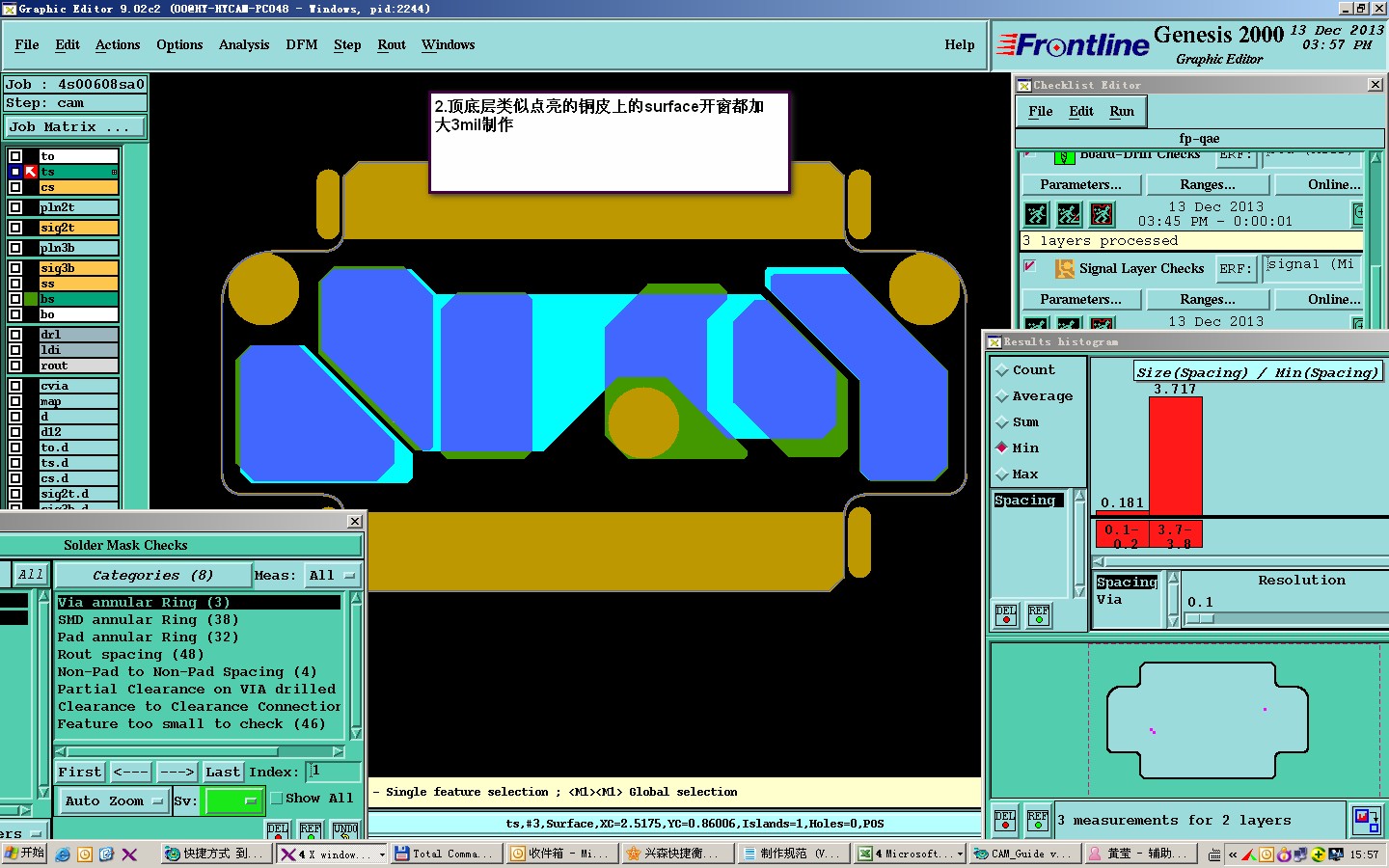1389x868 pixels.
Task: Click the purple X quick launch icon
Action: pyautogui.click(x=129, y=854)
